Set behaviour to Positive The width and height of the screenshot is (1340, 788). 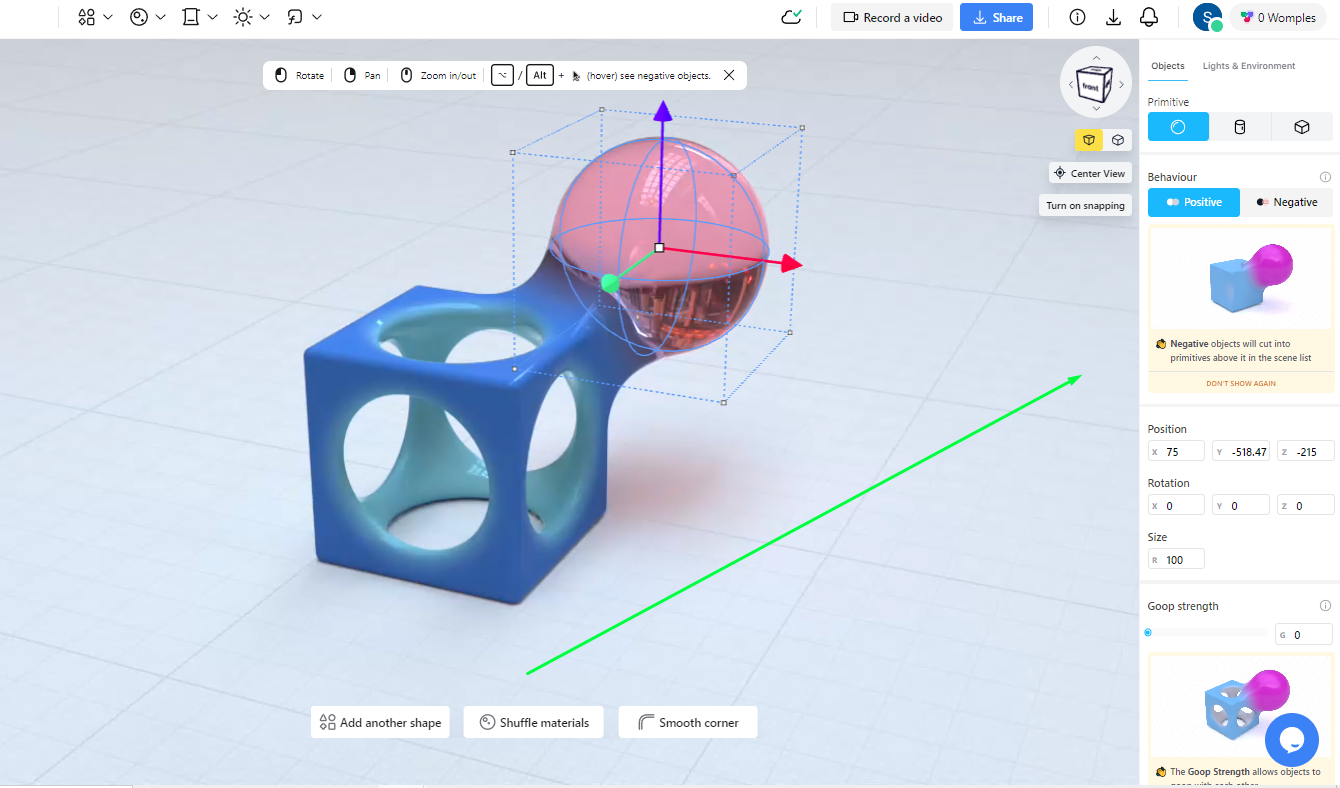pos(1194,202)
